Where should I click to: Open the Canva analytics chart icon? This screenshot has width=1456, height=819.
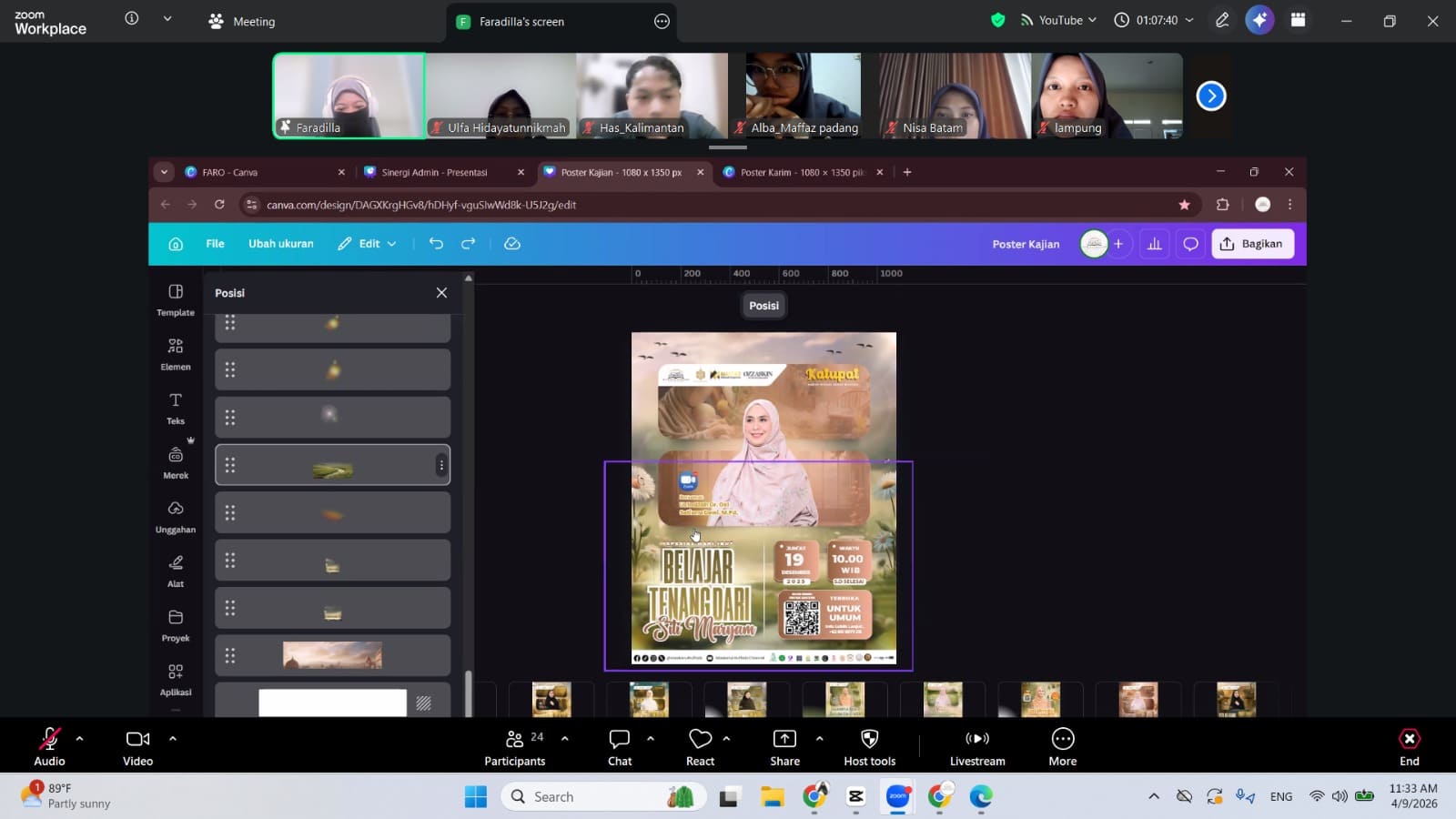(x=1155, y=244)
